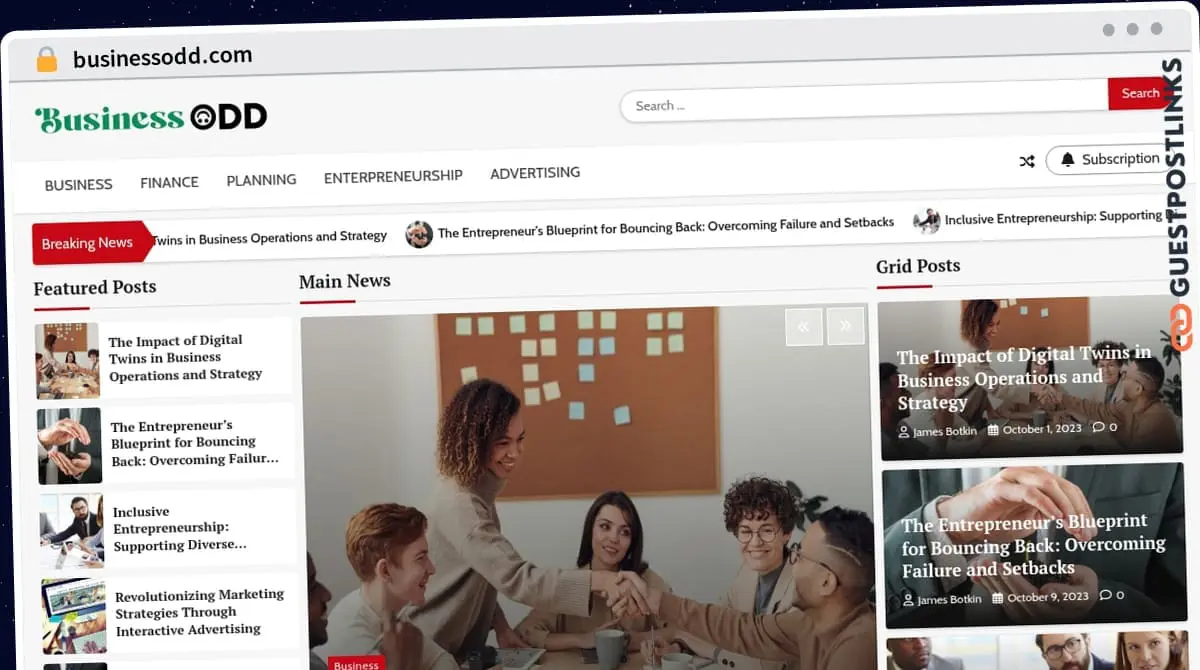The width and height of the screenshot is (1200, 670).
Task: Open grid post Impact of Digital Twins title
Action: pyautogui.click(x=1024, y=378)
